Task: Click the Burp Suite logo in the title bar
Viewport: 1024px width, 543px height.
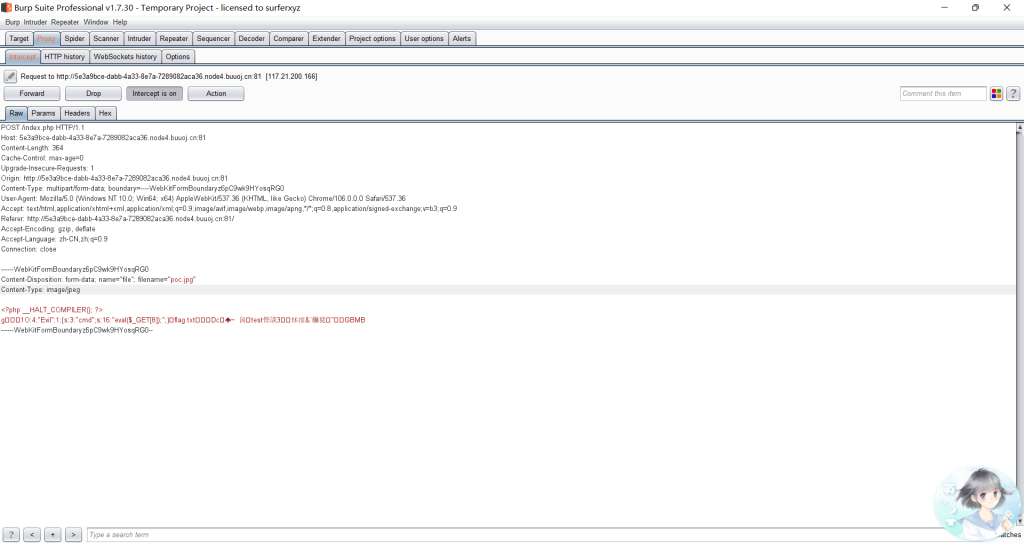Action: [x=7, y=7]
